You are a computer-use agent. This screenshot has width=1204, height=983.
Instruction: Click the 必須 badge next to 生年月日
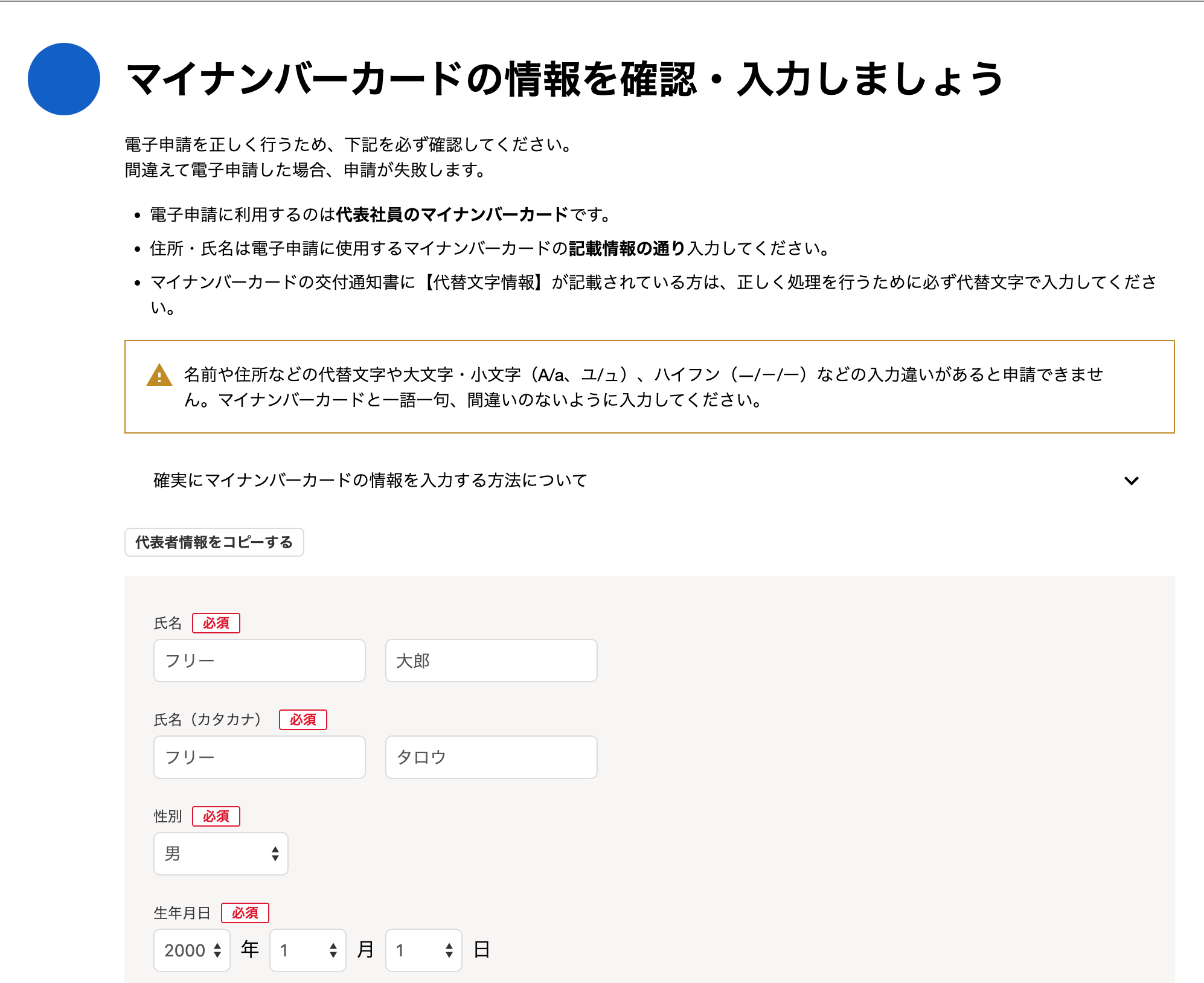pyautogui.click(x=245, y=913)
